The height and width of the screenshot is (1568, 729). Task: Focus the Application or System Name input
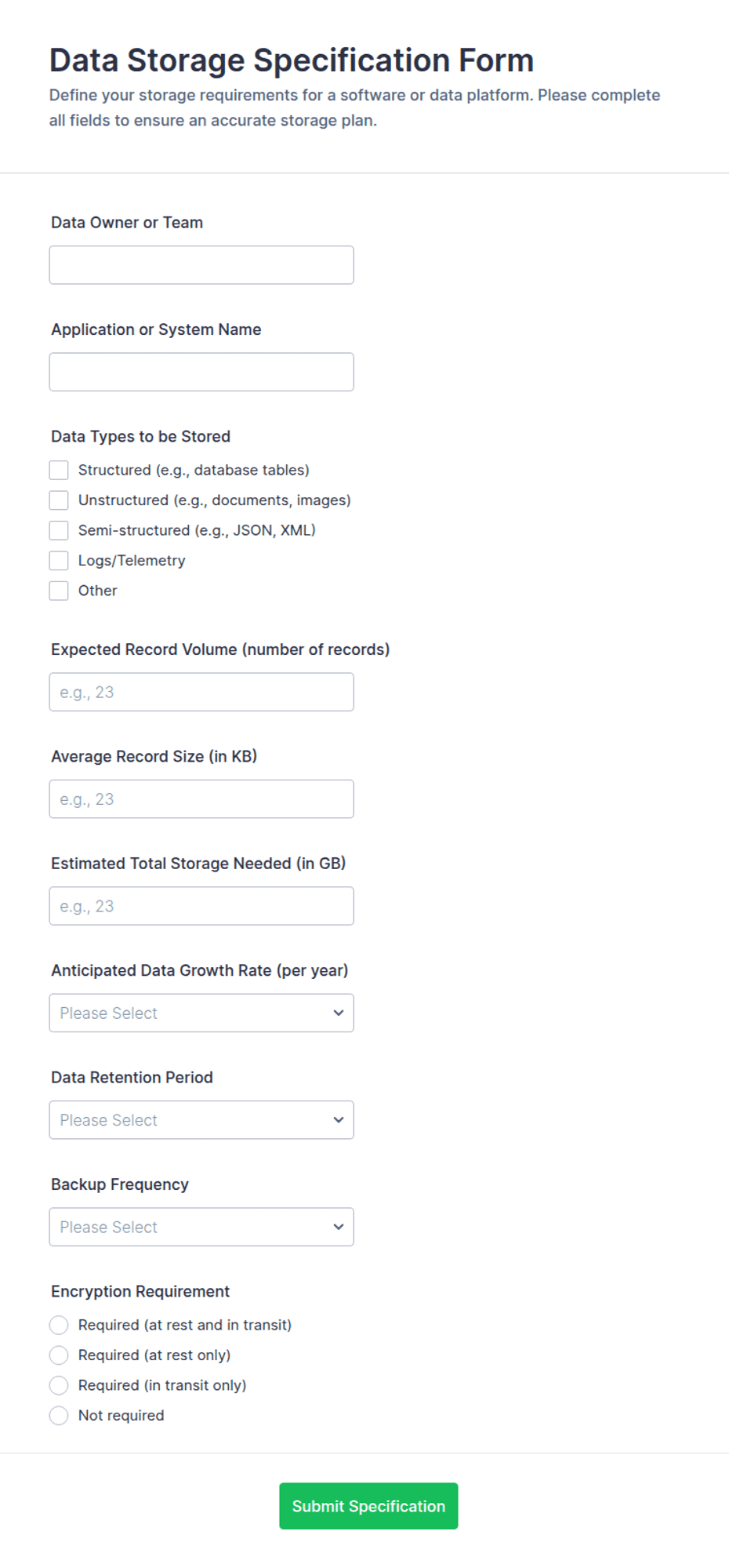[201, 372]
